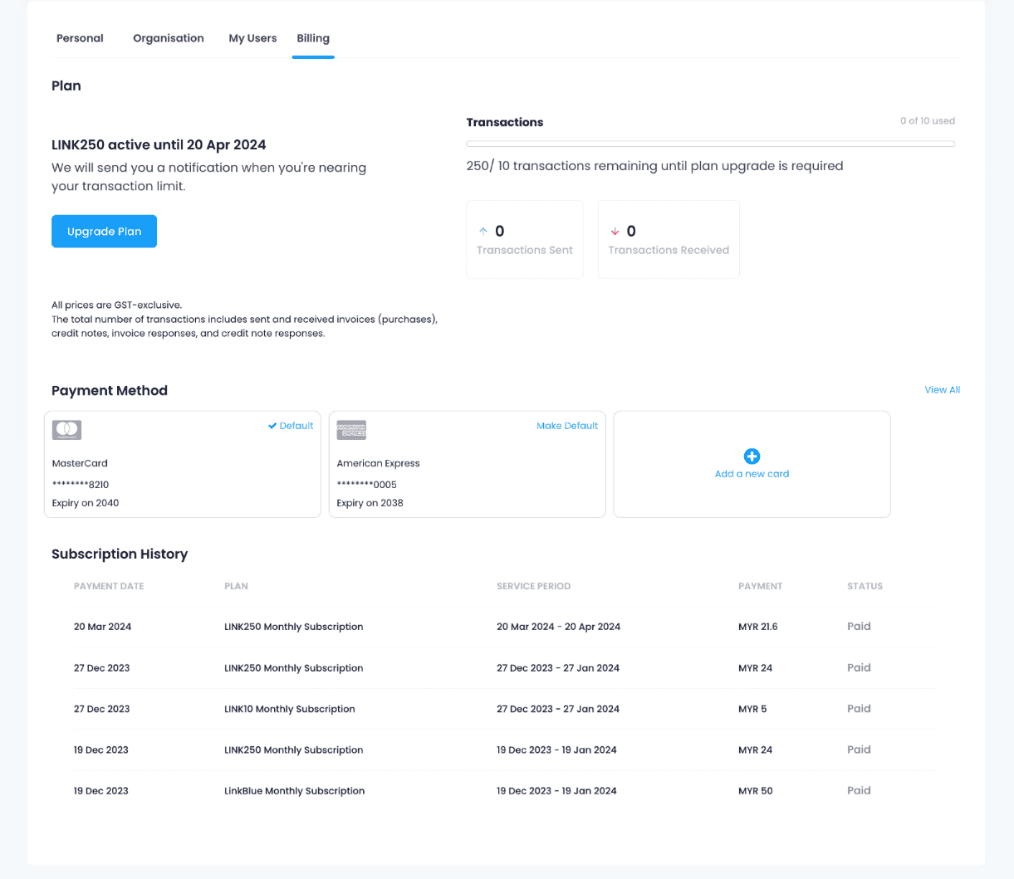Viewport: 1014px width, 879px height.
Task: Go to the My Users tab
Action: (x=252, y=38)
